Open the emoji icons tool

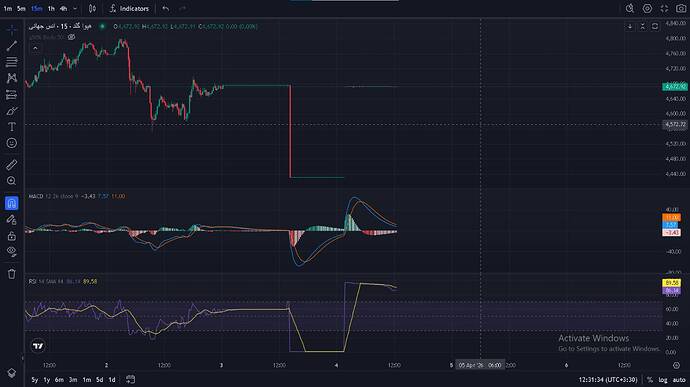(12, 143)
